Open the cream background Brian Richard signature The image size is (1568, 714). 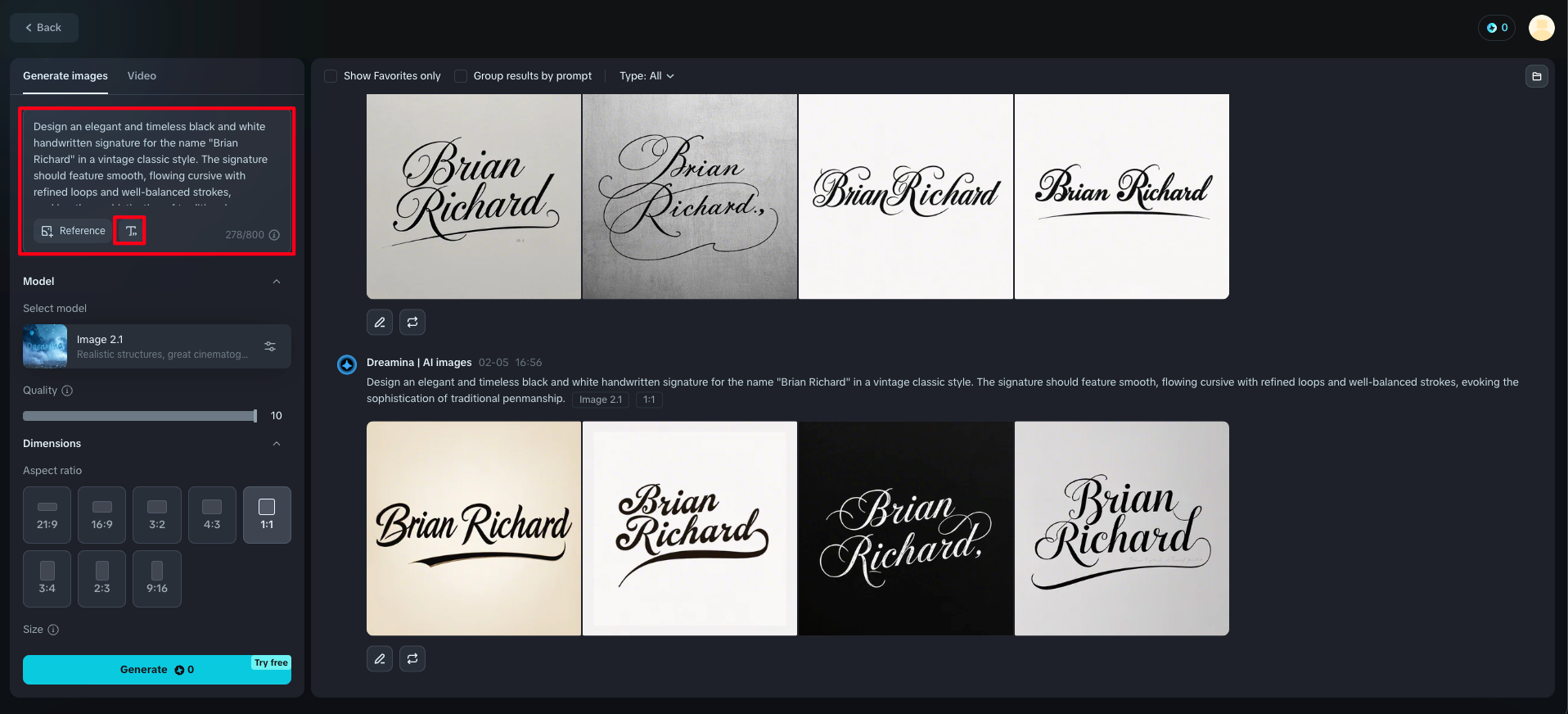[474, 529]
